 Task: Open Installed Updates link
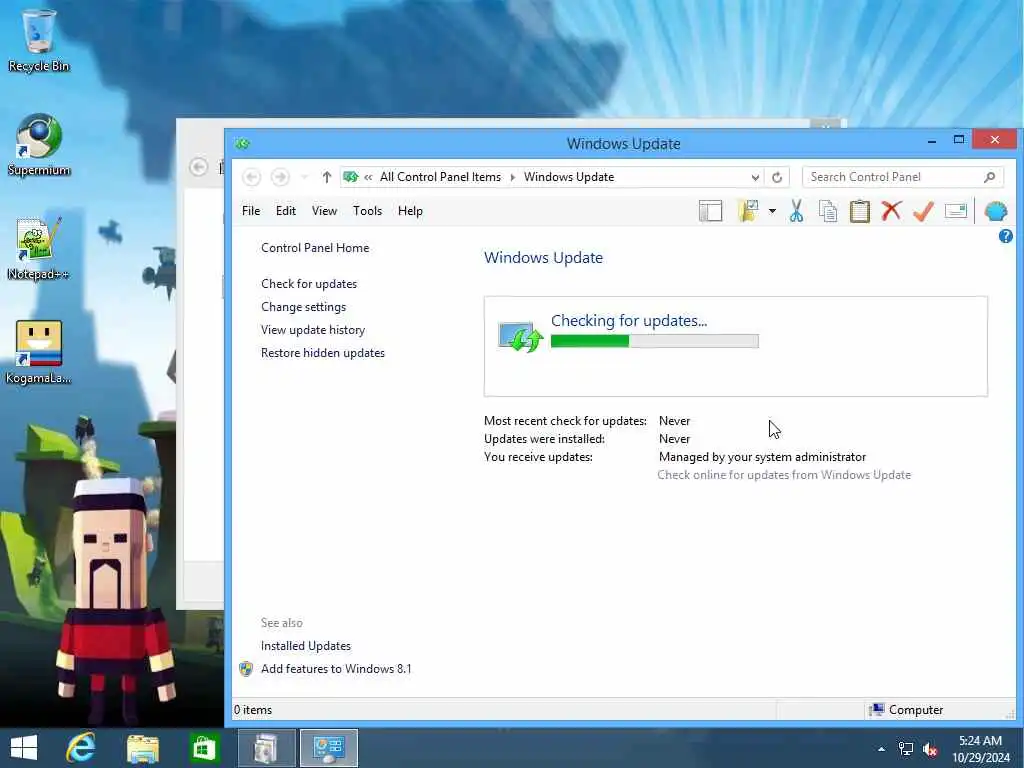coord(306,646)
